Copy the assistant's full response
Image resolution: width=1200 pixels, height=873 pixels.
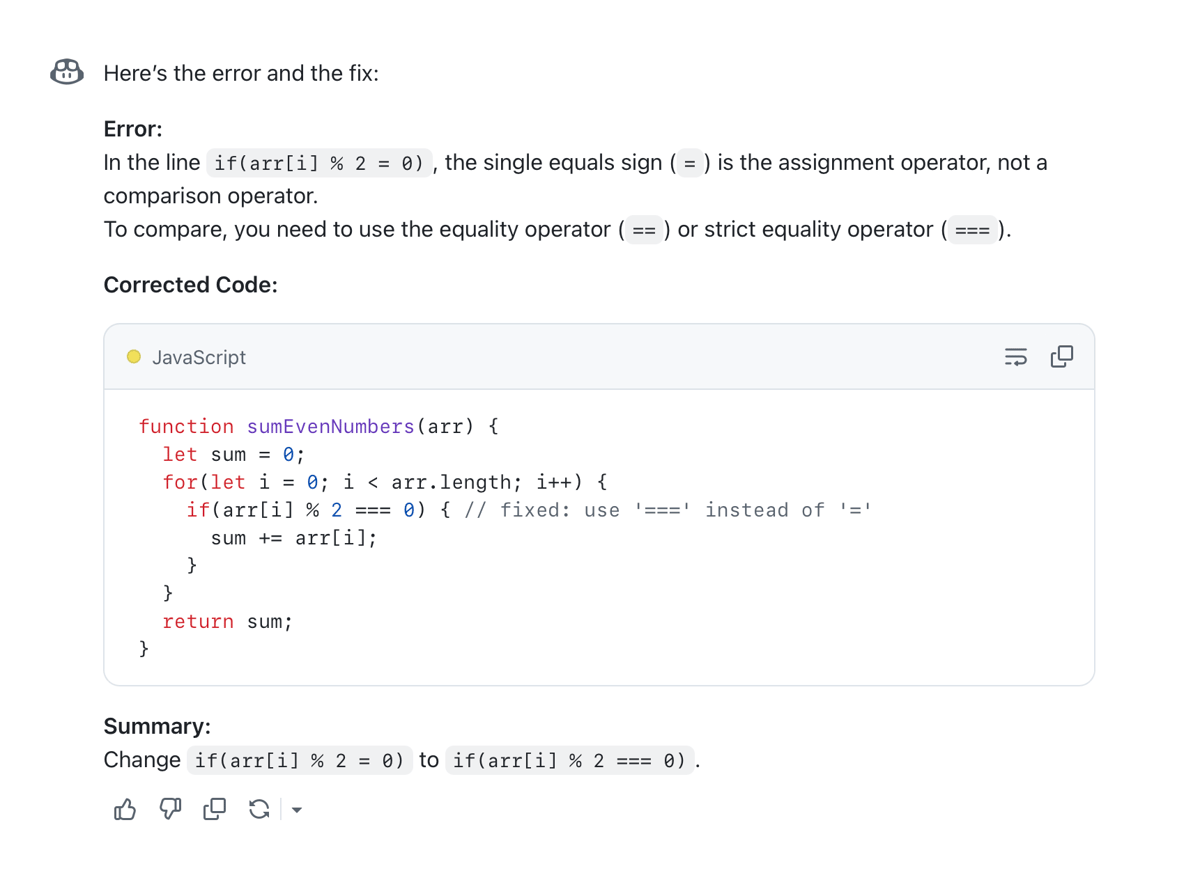214,809
